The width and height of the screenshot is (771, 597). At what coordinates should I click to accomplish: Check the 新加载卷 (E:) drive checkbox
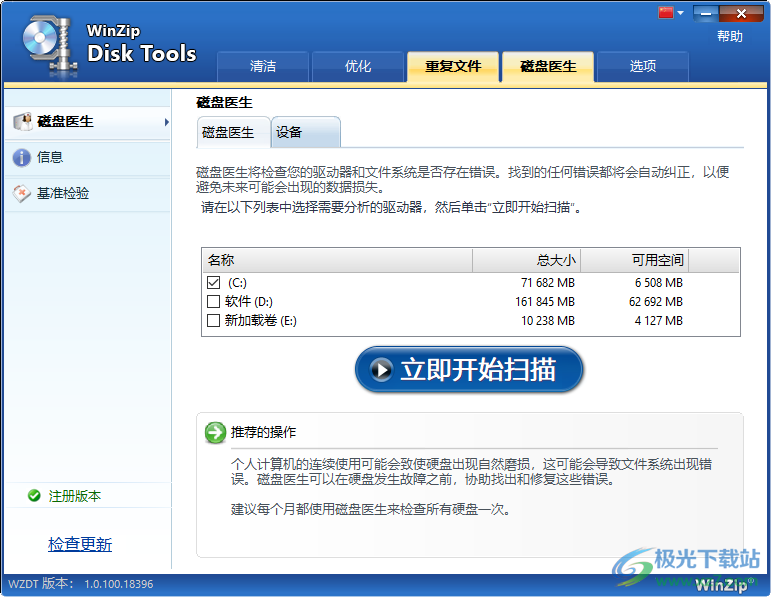[x=213, y=321]
